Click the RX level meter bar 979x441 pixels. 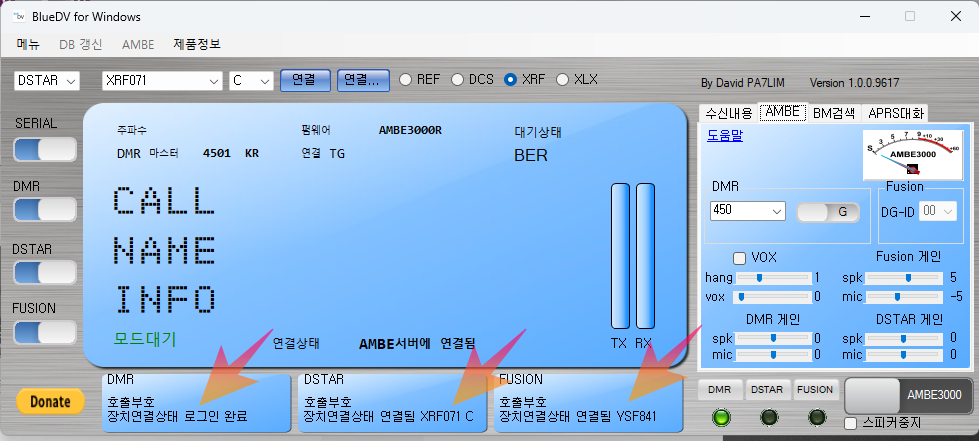(645, 256)
